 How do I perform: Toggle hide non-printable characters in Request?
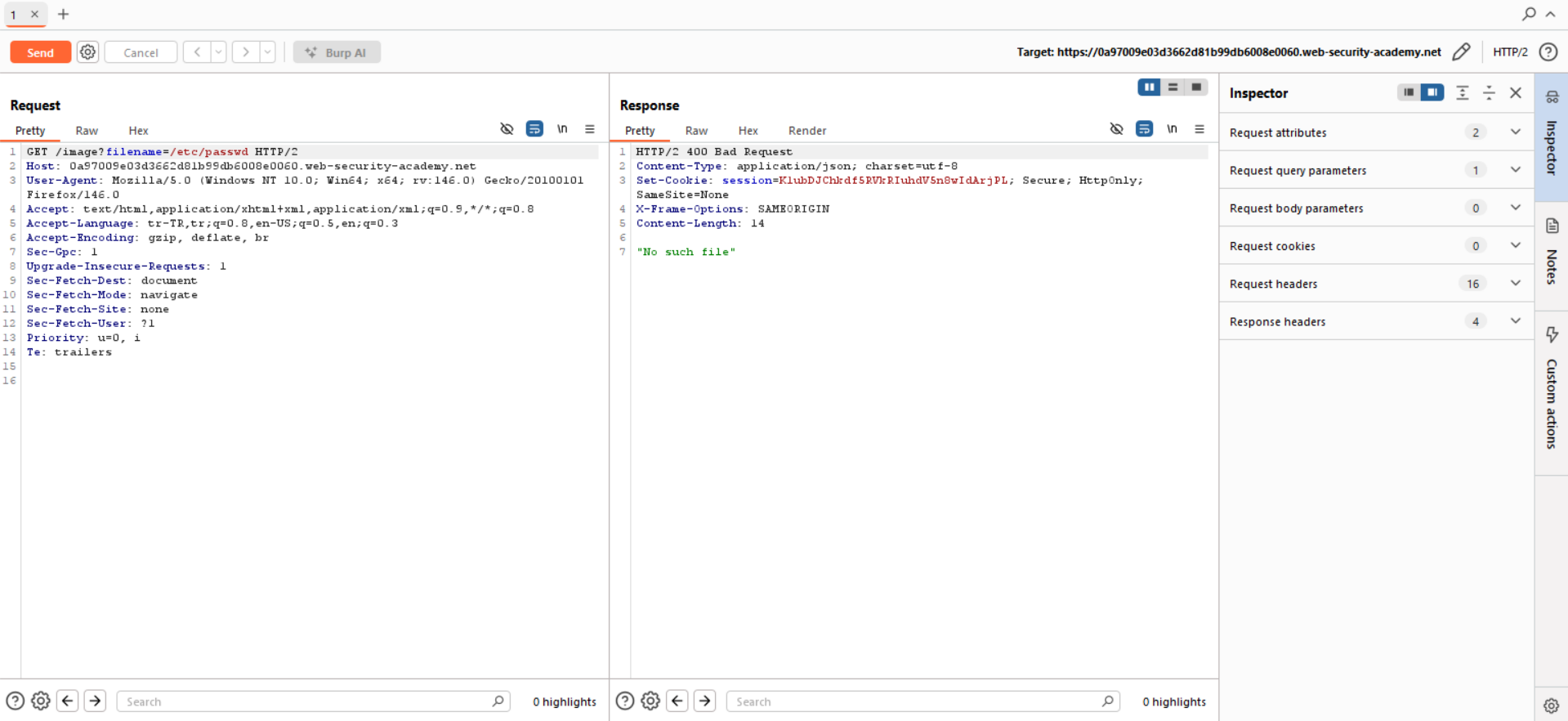[507, 129]
